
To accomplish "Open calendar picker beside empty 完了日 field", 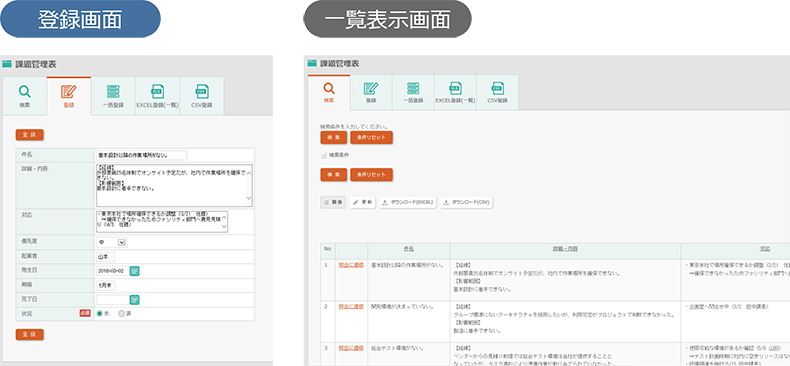I will (135, 300).
